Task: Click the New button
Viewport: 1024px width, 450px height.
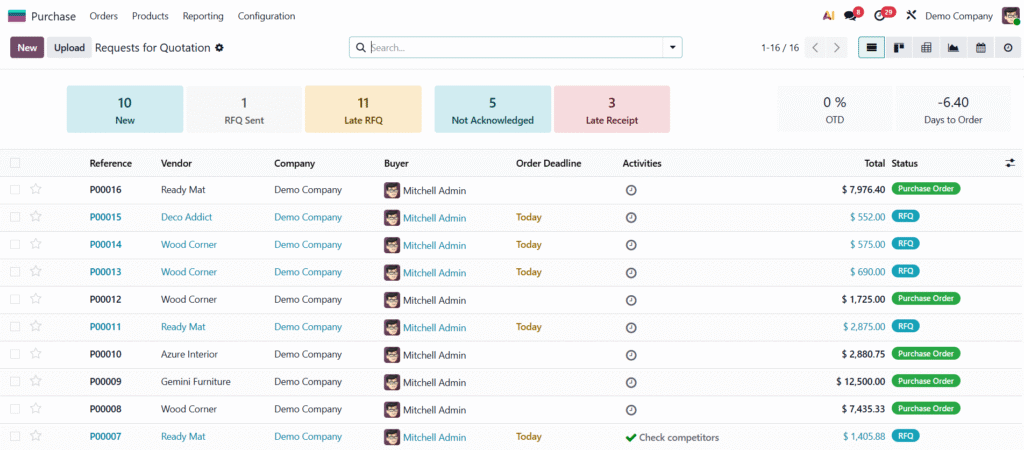Action: pos(27,48)
